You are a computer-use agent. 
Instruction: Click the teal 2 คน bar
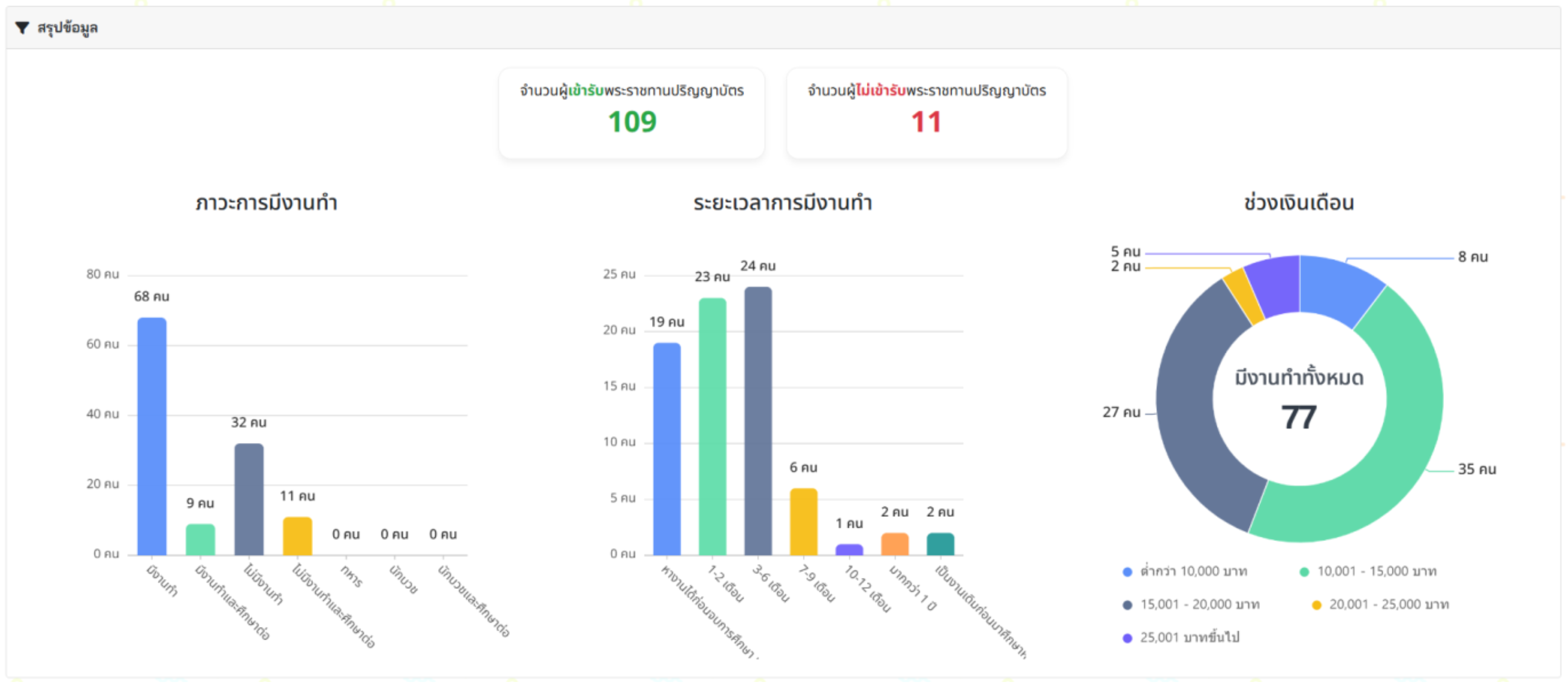pos(940,545)
